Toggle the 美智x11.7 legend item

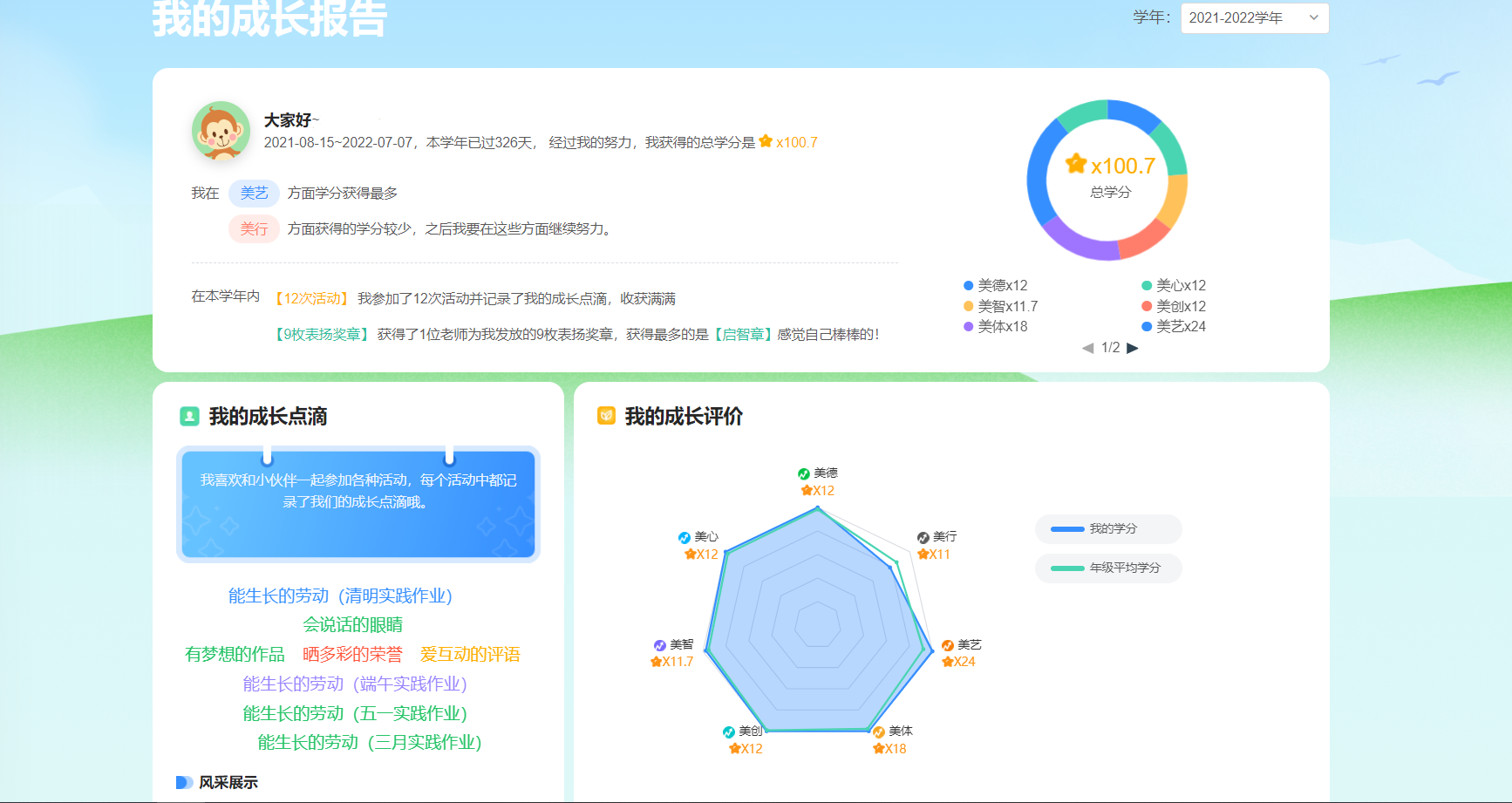(1000, 306)
